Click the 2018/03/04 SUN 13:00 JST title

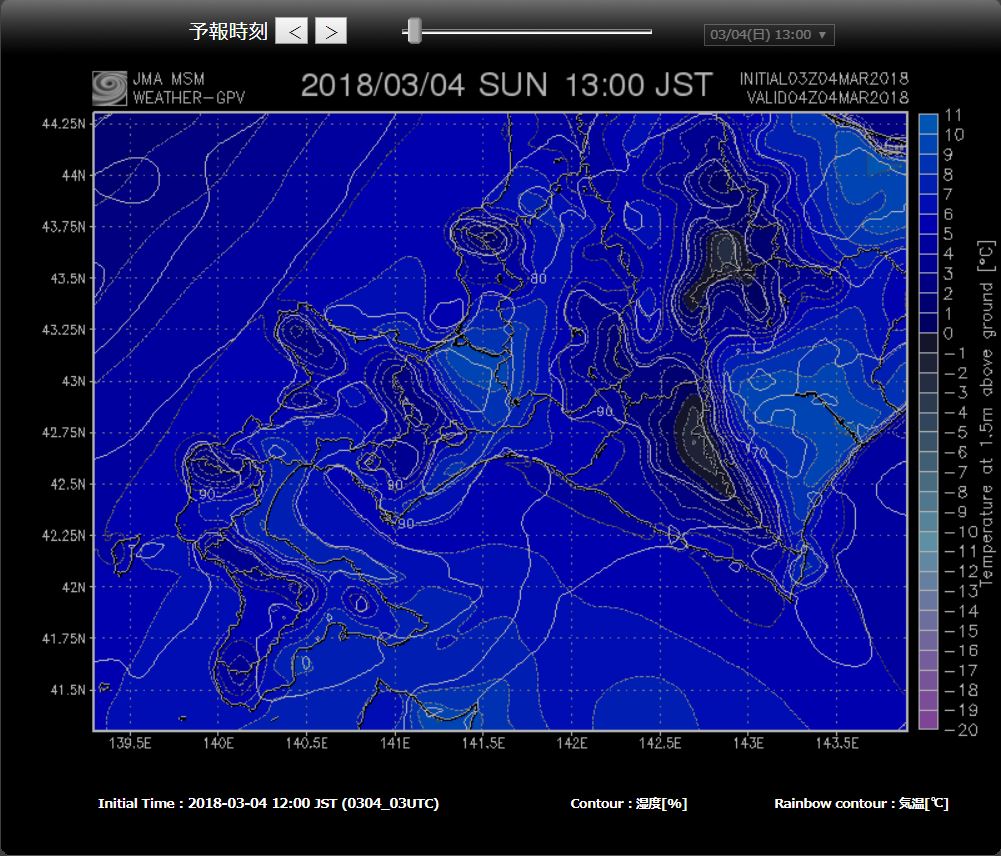click(507, 85)
